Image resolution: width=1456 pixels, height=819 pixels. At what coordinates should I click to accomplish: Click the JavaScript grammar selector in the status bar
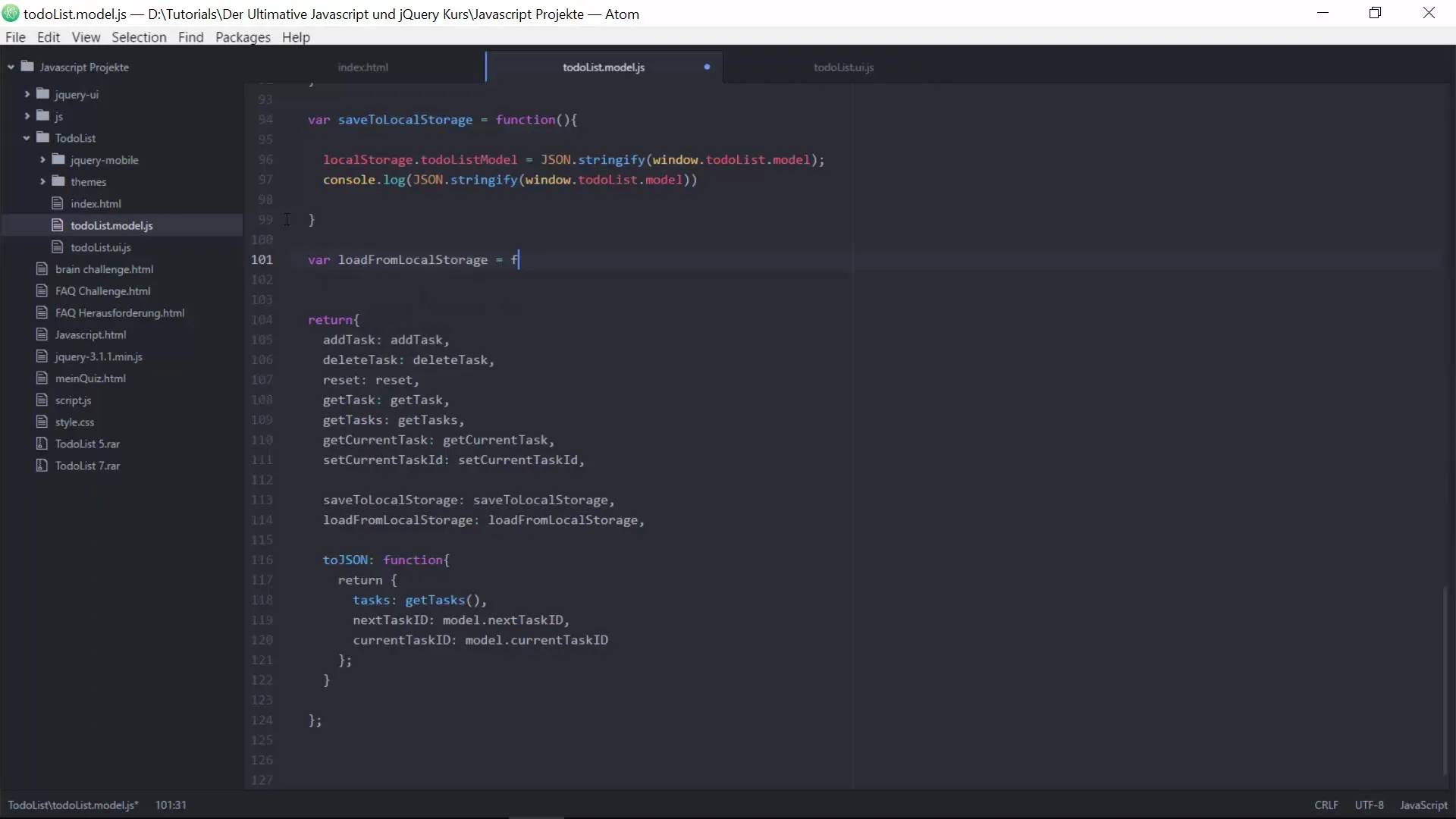(x=1423, y=805)
